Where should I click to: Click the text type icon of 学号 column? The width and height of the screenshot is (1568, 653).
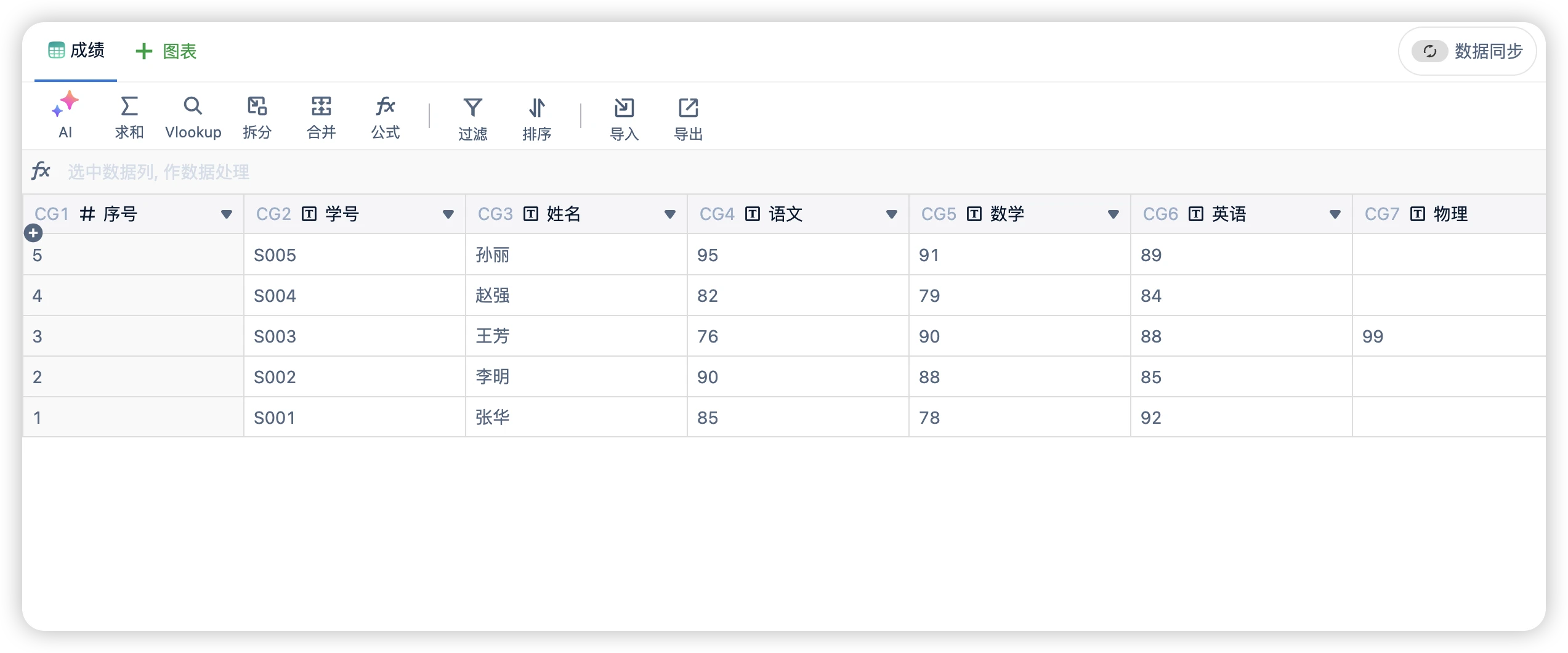[x=309, y=214]
